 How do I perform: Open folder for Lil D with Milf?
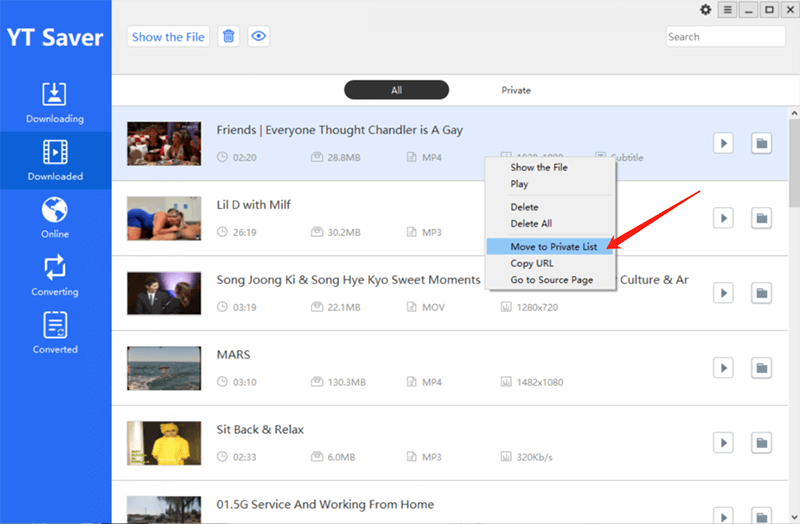761,218
